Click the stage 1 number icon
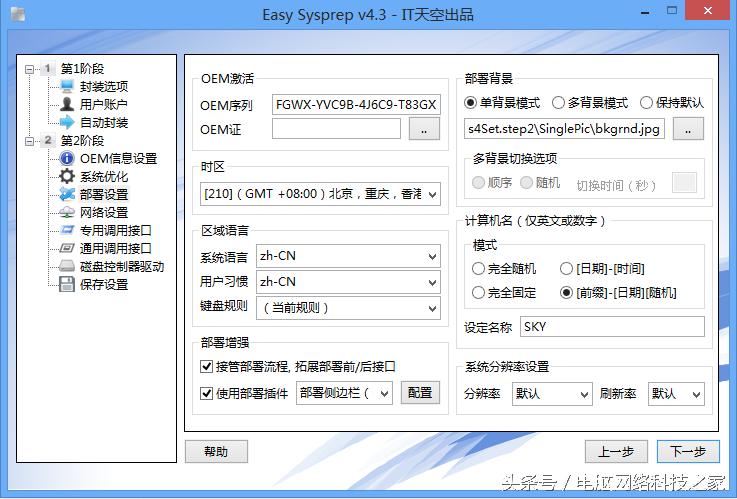The height and width of the screenshot is (499, 737). click(47, 69)
